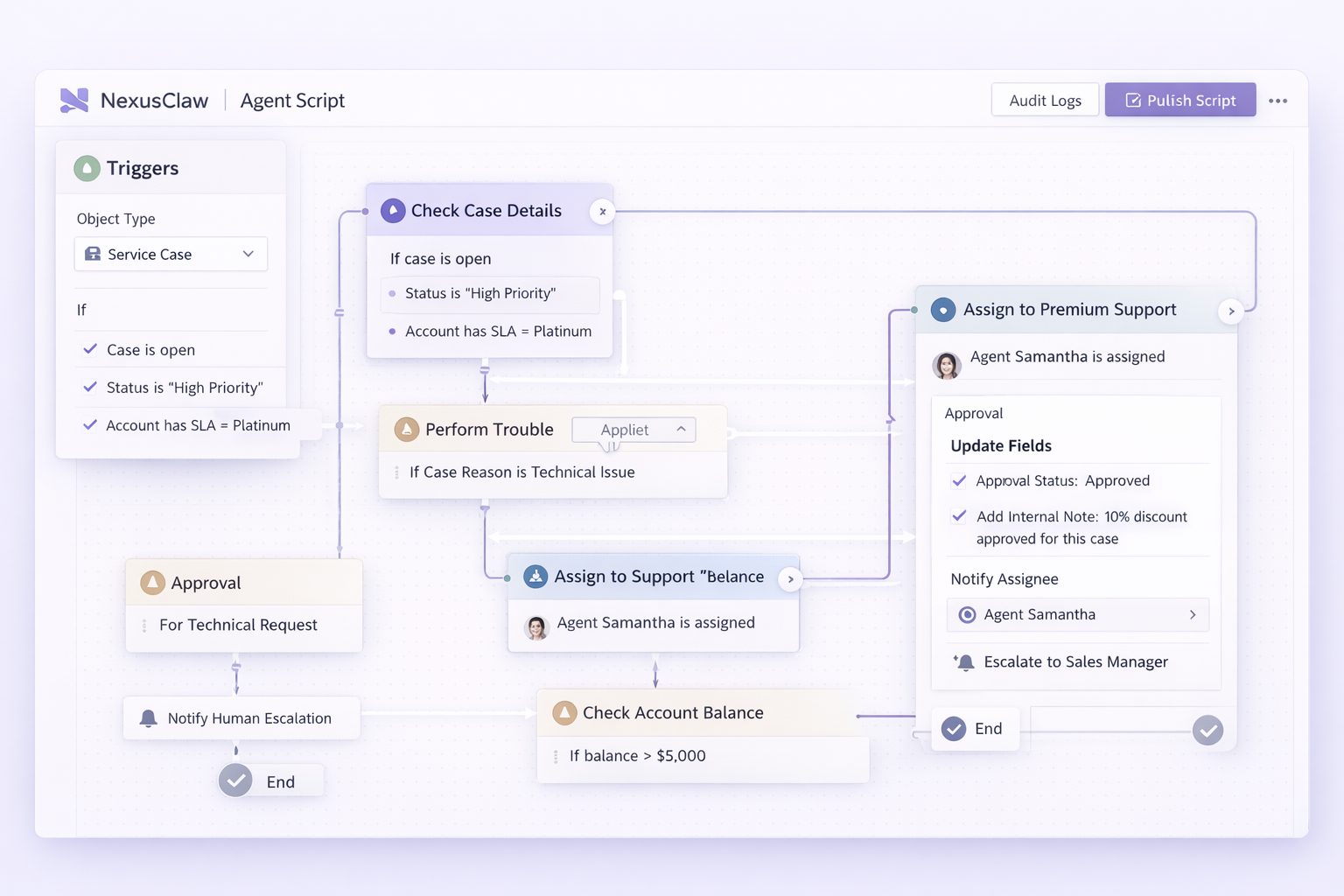The image size is (1344, 896).
Task: Open the Audit Logs
Action: [x=1045, y=99]
